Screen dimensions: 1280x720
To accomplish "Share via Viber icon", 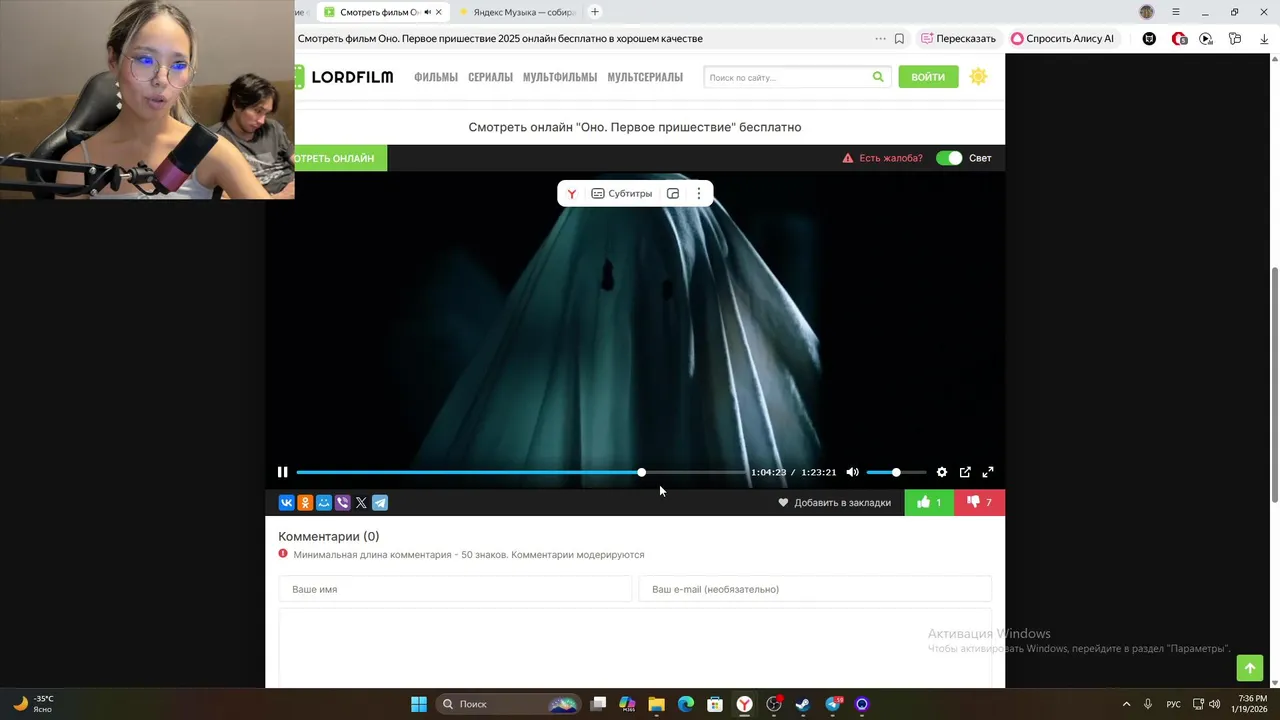I will [x=342, y=503].
